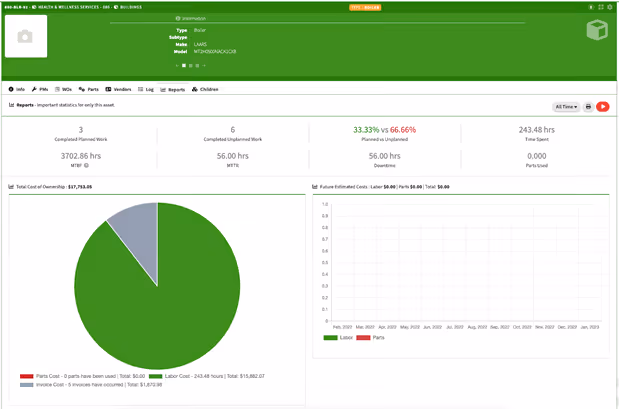
Task: Click the fullscreen expand icon in header
Action: (601, 7)
